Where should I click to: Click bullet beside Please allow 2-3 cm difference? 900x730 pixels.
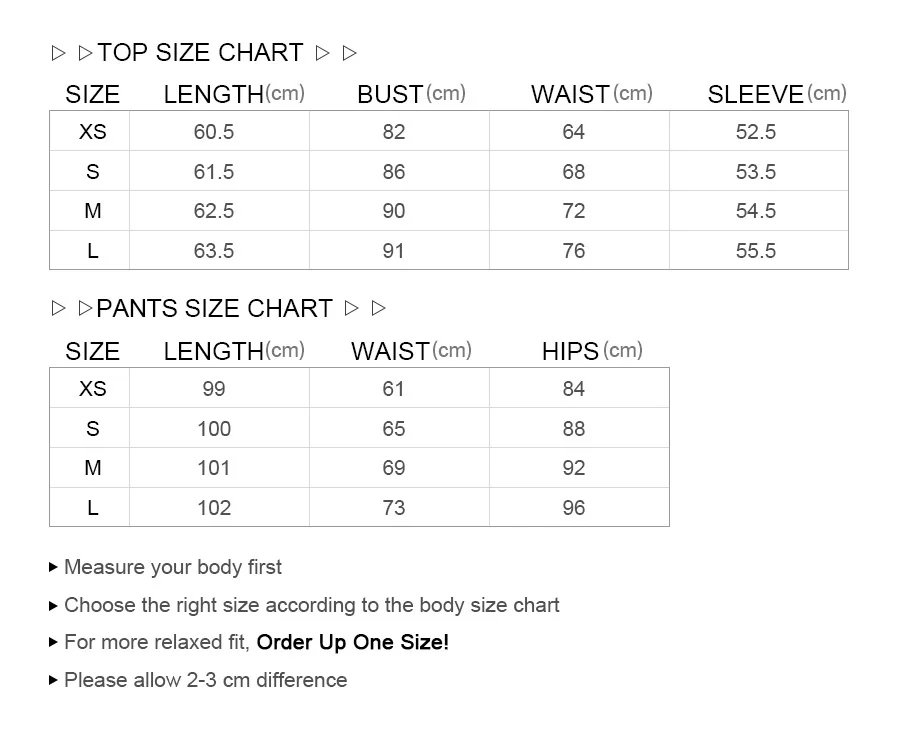[x=53, y=681]
